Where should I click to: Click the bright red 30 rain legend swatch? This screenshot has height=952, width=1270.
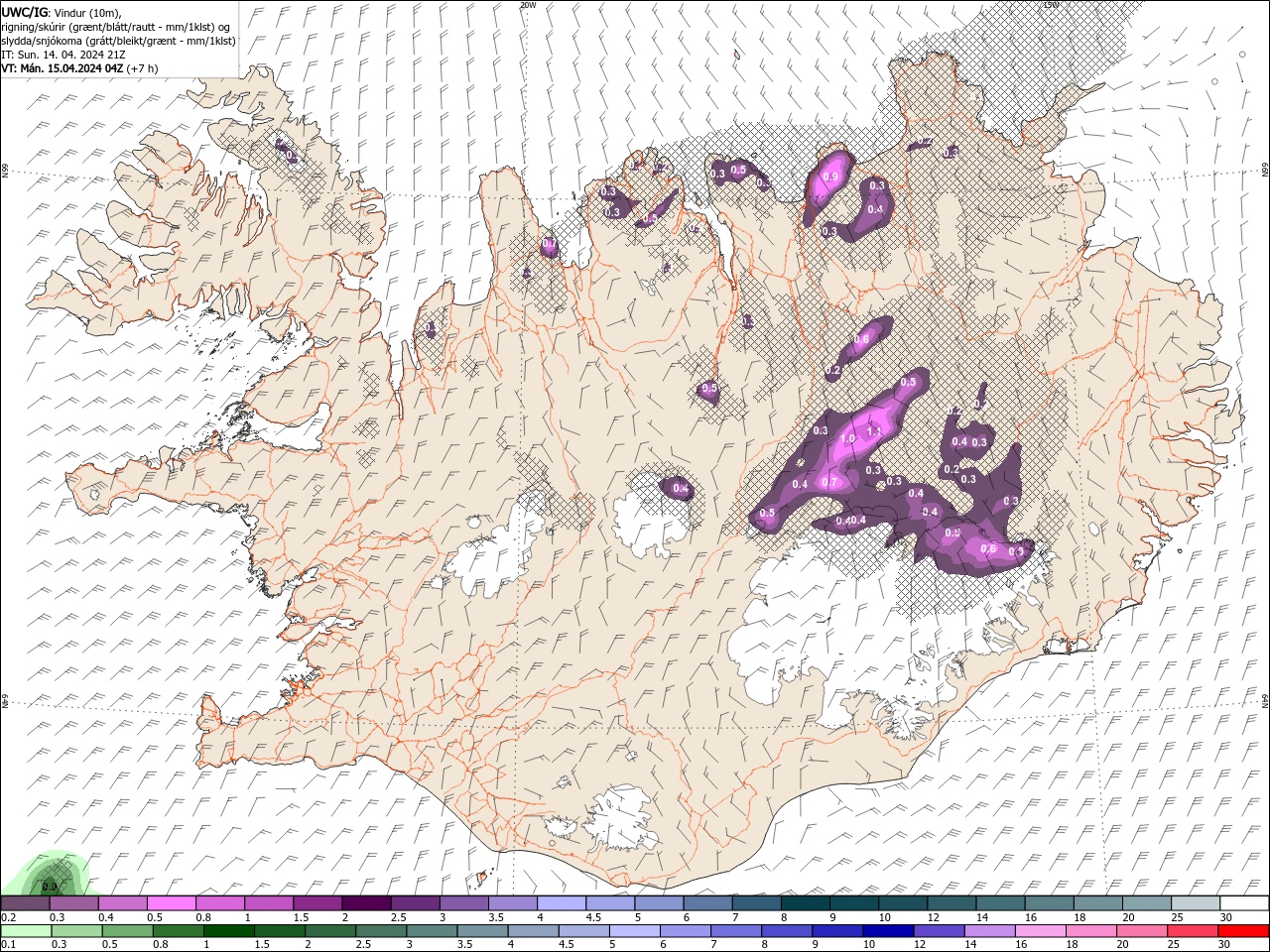coord(1244,930)
